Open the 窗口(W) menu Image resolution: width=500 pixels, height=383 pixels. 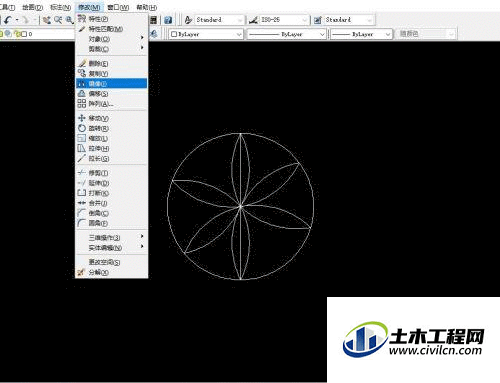coord(118,7)
